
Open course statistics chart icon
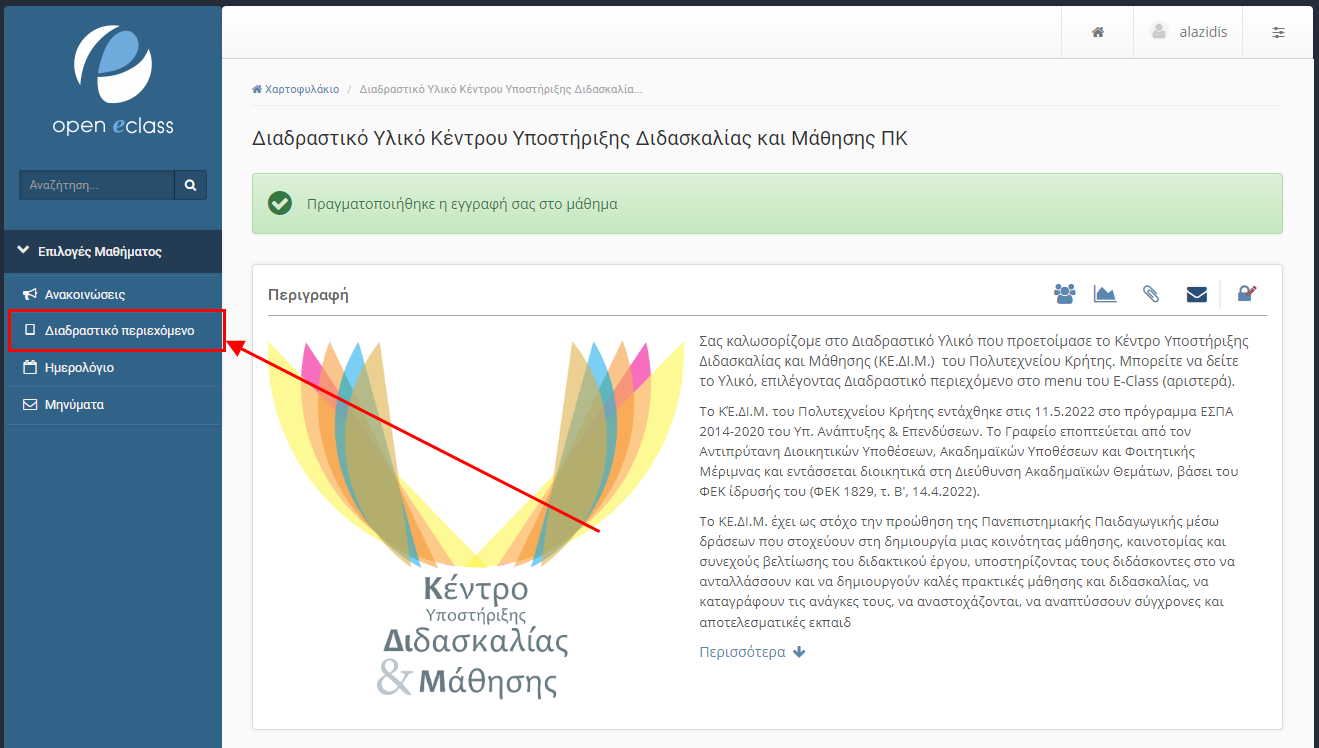pos(1105,294)
